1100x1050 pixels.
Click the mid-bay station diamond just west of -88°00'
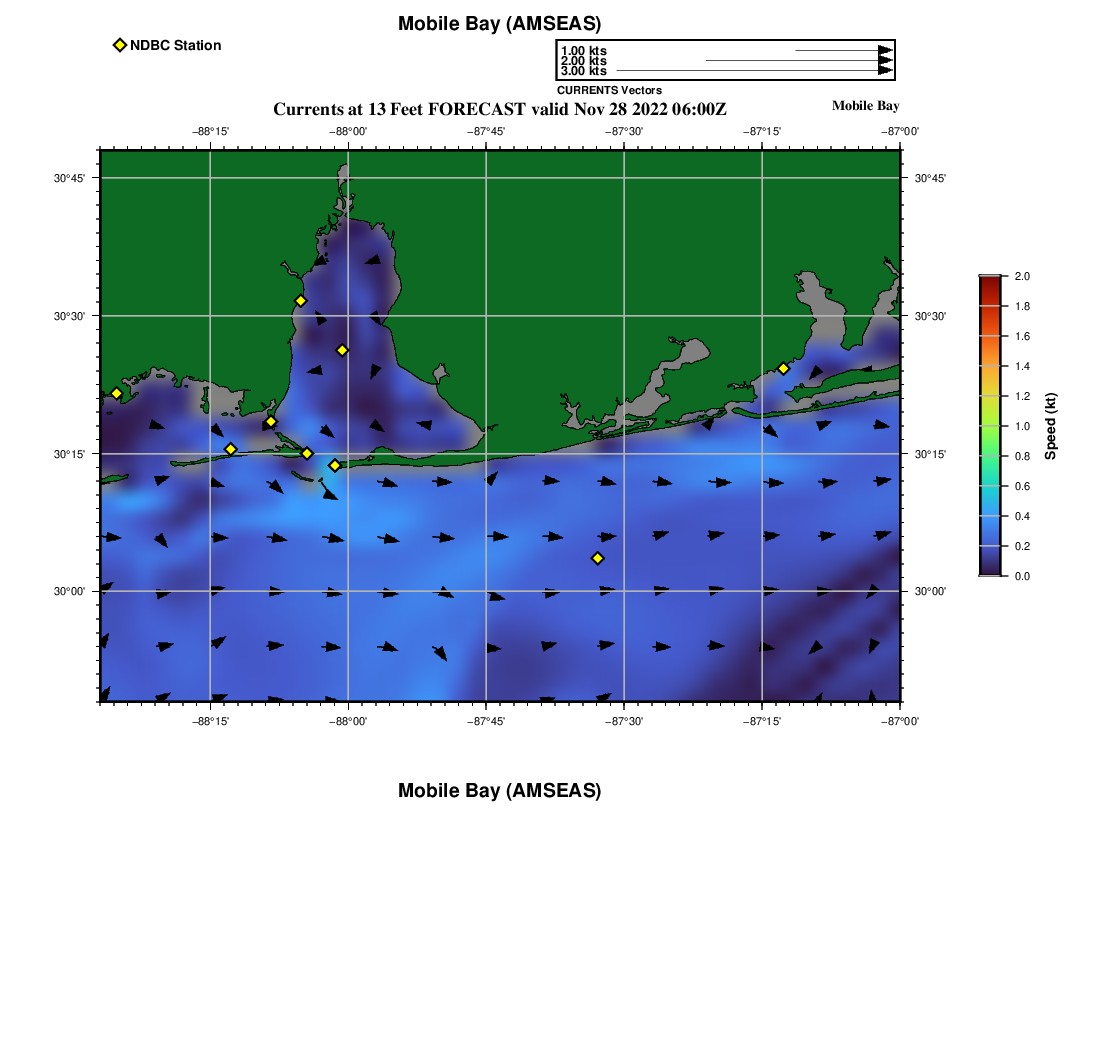tap(342, 350)
